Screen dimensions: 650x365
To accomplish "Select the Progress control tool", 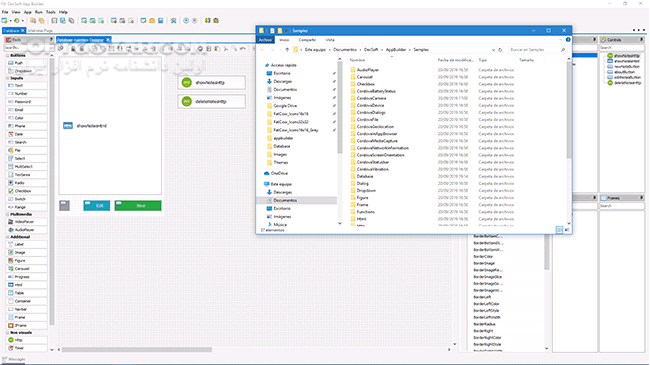I will [x=27, y=277].
